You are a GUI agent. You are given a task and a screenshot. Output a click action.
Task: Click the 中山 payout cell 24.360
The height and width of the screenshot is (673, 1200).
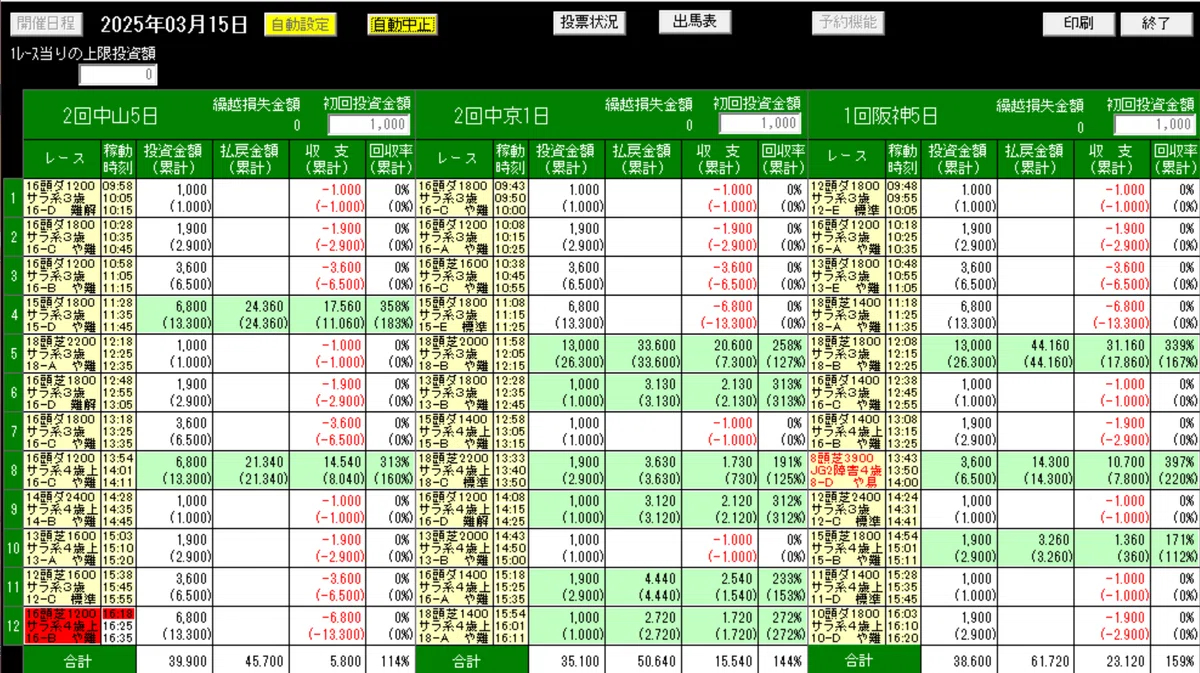251,314
